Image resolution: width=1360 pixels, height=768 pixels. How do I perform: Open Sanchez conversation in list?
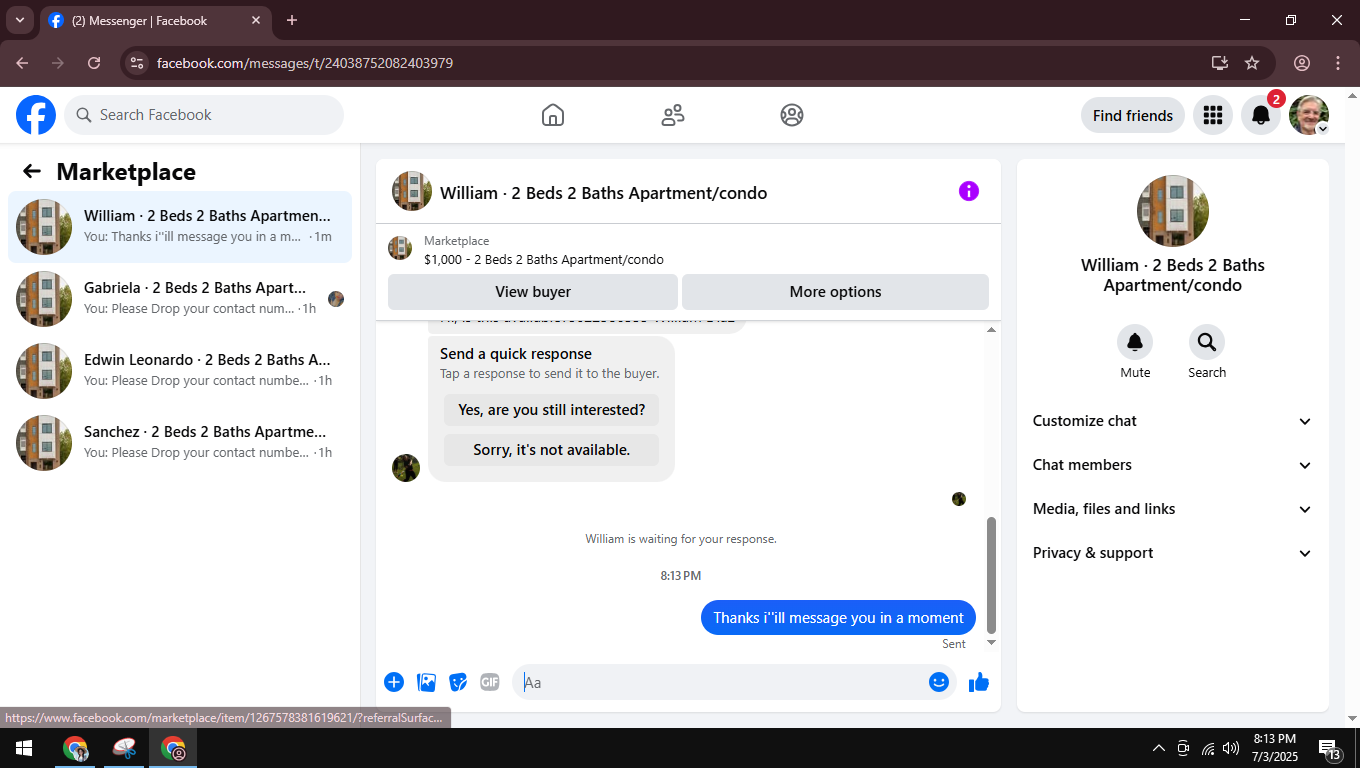coord(180,443)
